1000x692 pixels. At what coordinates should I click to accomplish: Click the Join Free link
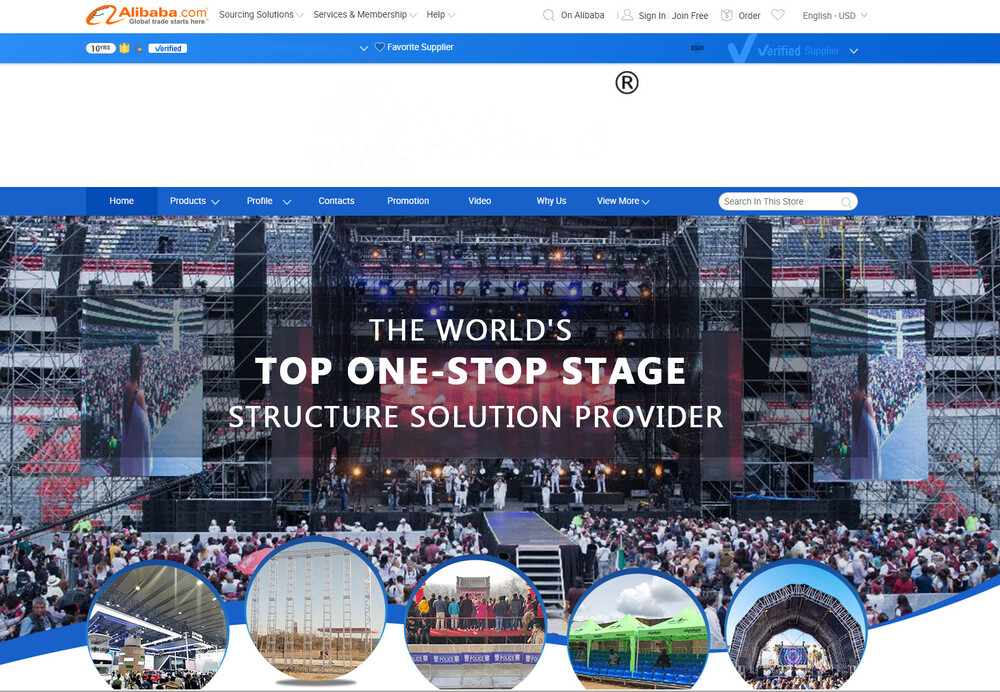(690, 16)
